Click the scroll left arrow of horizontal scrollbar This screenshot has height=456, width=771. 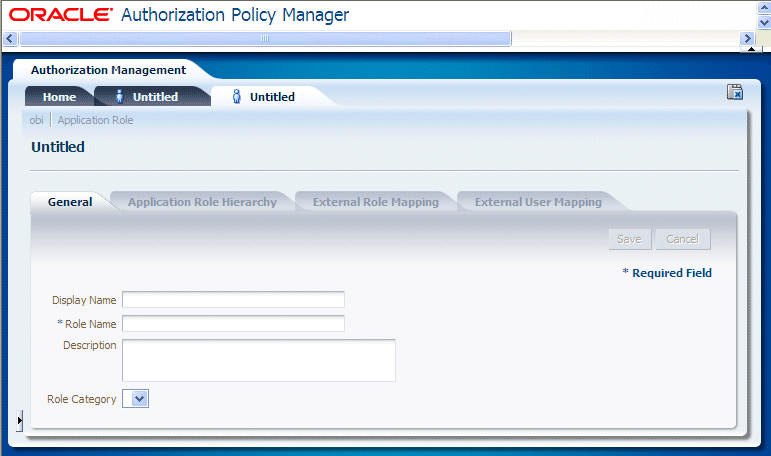[10, 38]
